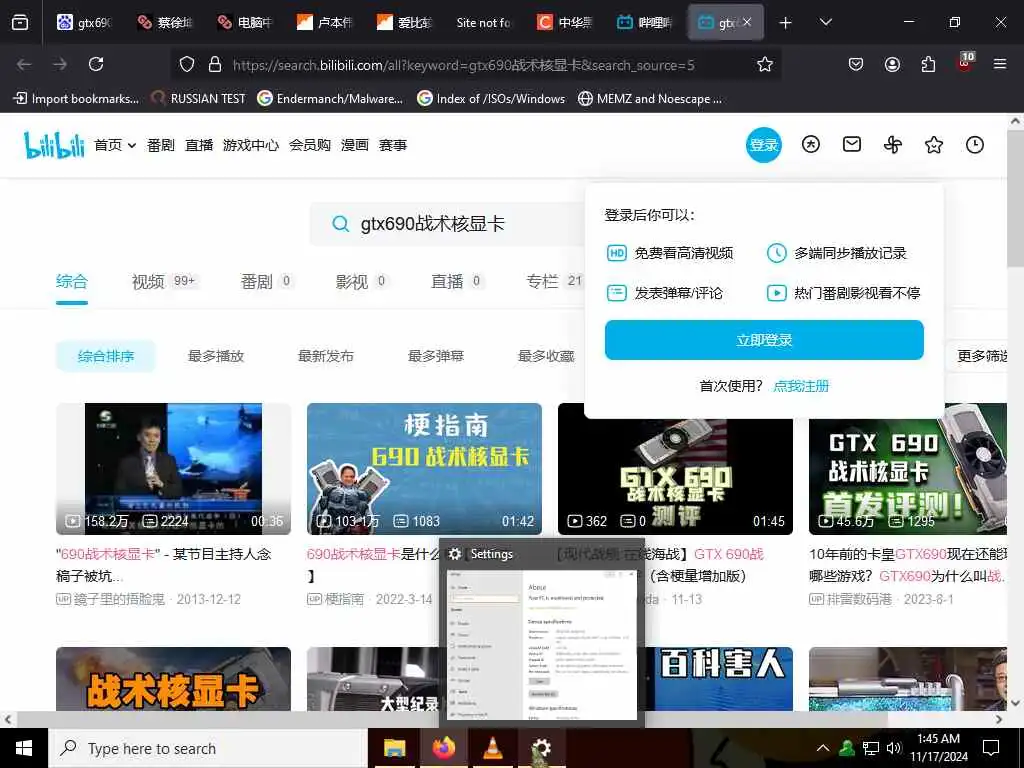Click the red extension icon with badge 10

point(965,62)
